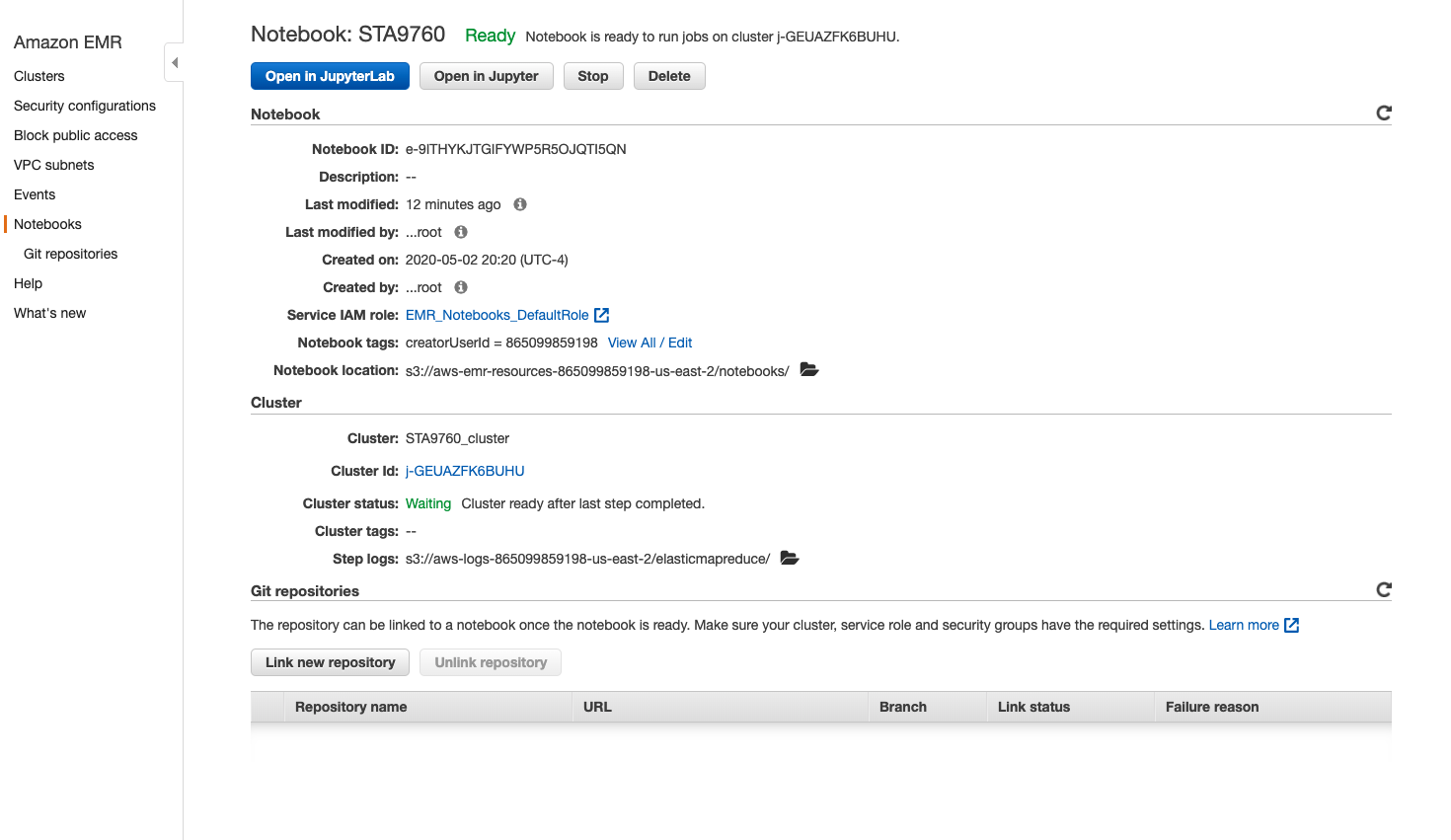Select Notebooks in the sidebar

coord(47,224)
